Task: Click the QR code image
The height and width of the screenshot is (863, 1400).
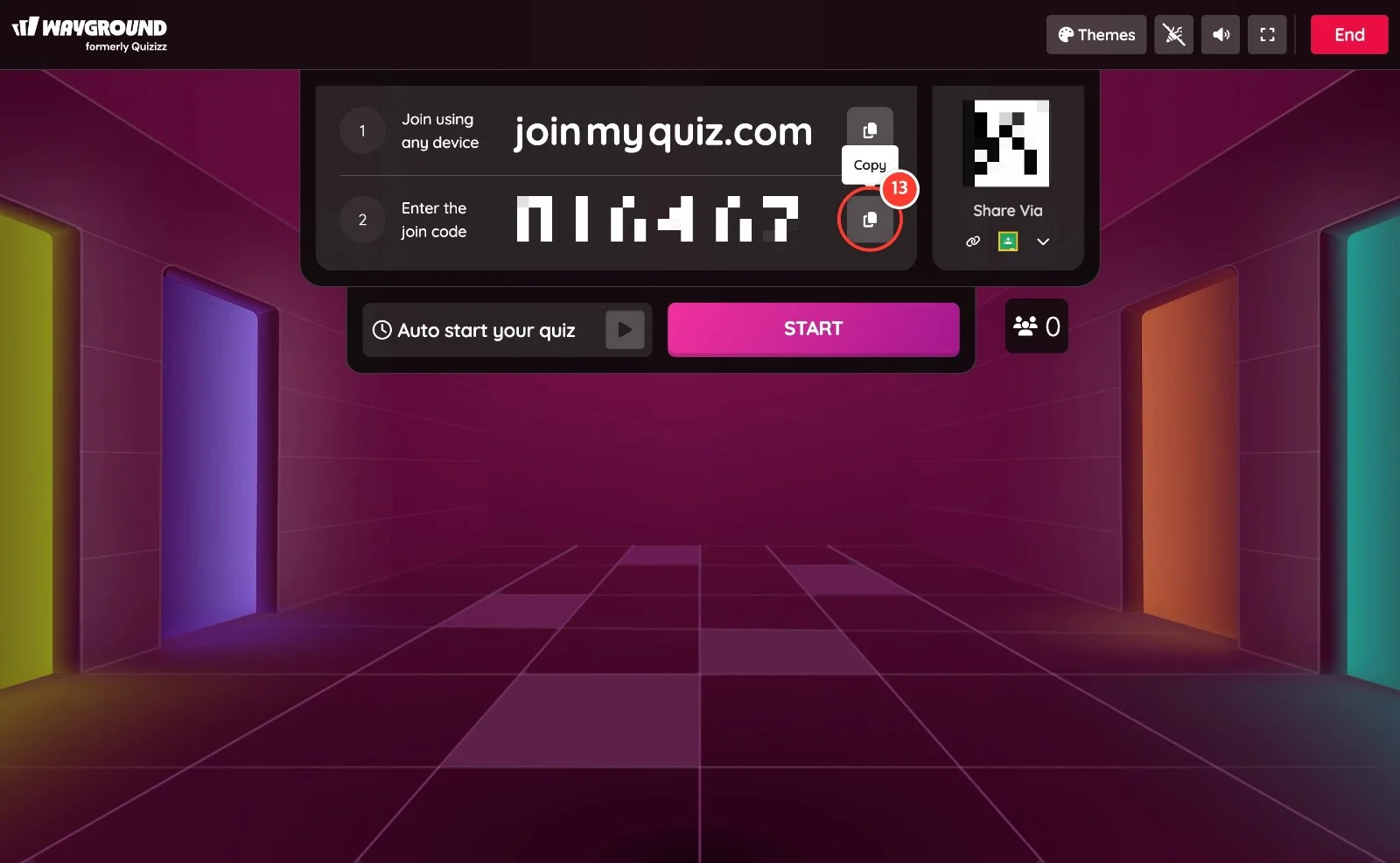Action: tap(1006, 143)
